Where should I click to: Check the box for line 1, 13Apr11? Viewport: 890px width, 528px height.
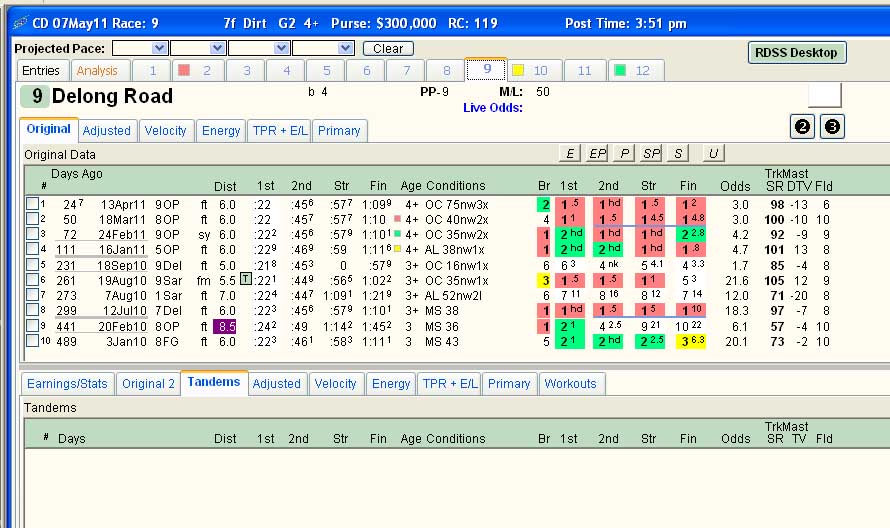pos(32,204)
